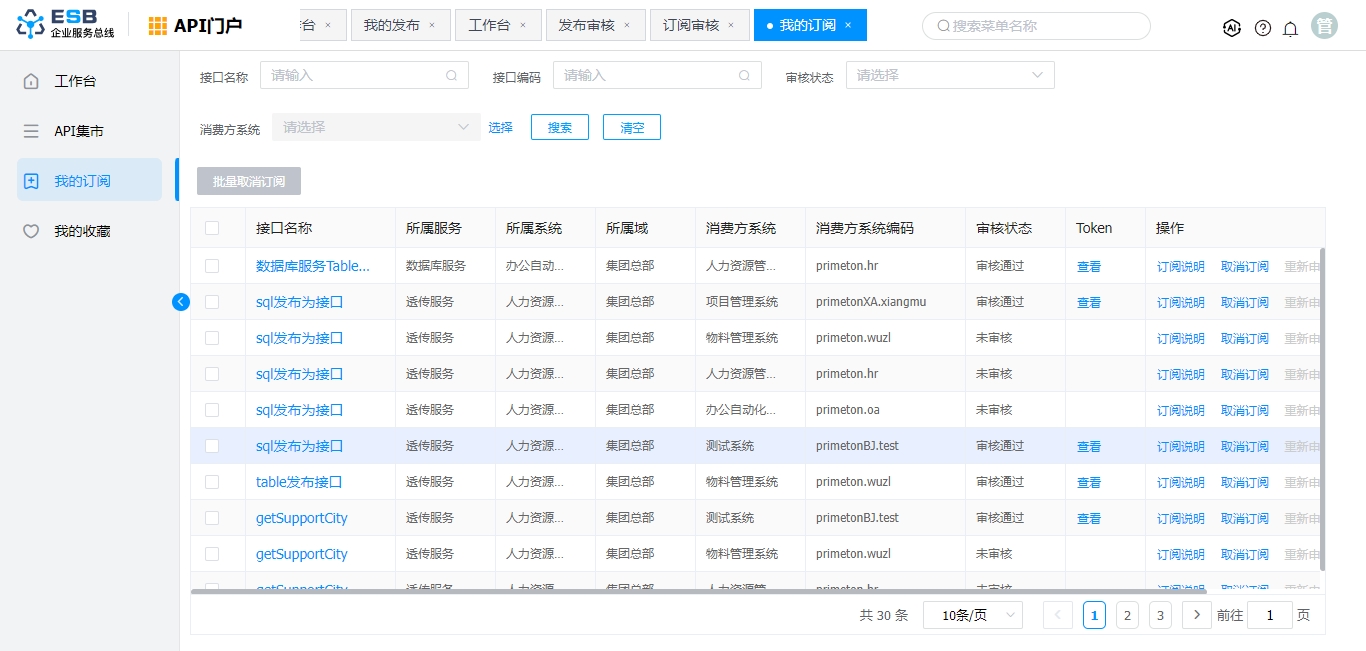Collapse the sidebar with the blue arrow
The image size is (1366, 651).
pyautogui.click(x=181, y=302)
